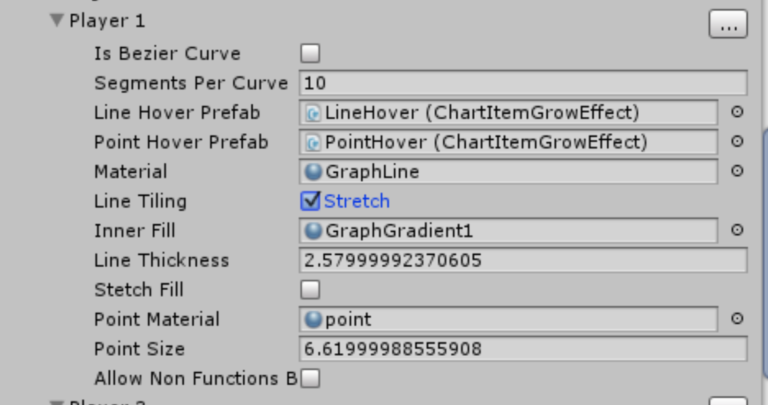Select the Point Hover Prefab object field
The height and width of the screenshot is (405, 768).
508,142
